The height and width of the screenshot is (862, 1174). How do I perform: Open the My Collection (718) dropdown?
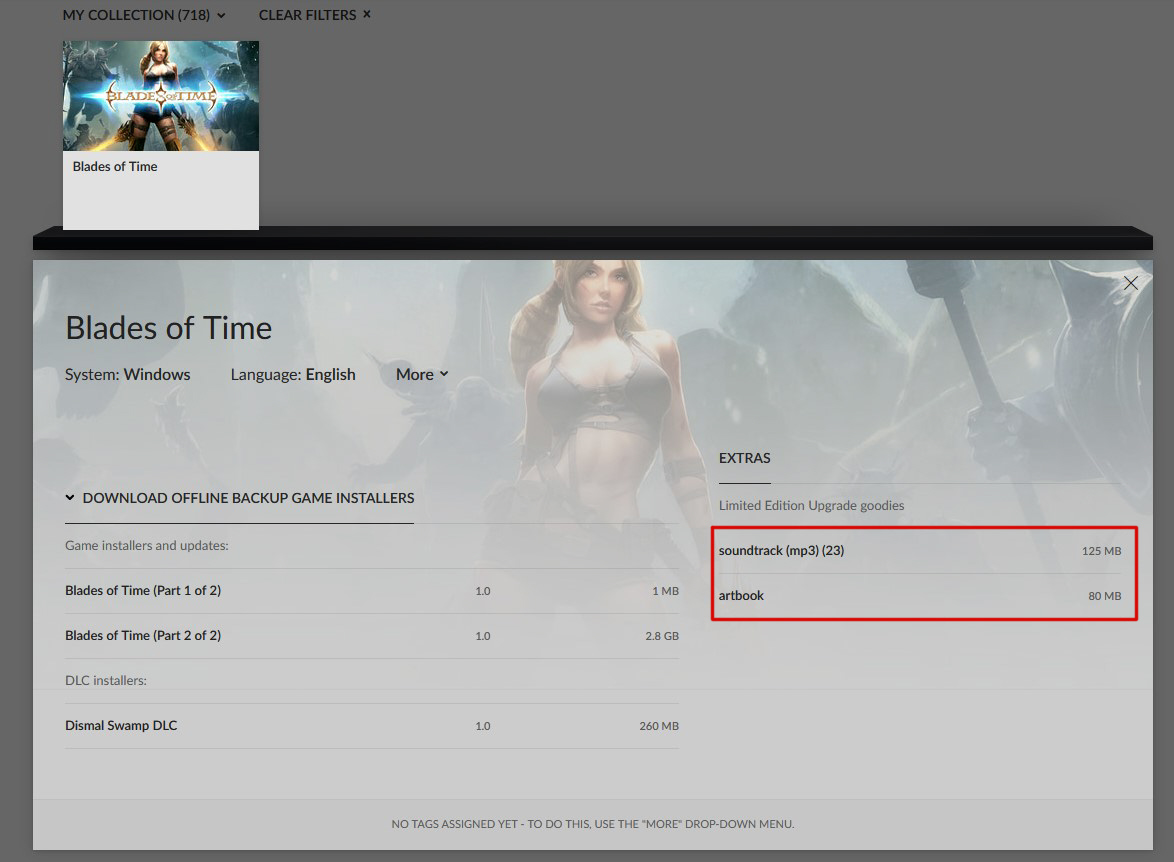(x=144, y=15)
